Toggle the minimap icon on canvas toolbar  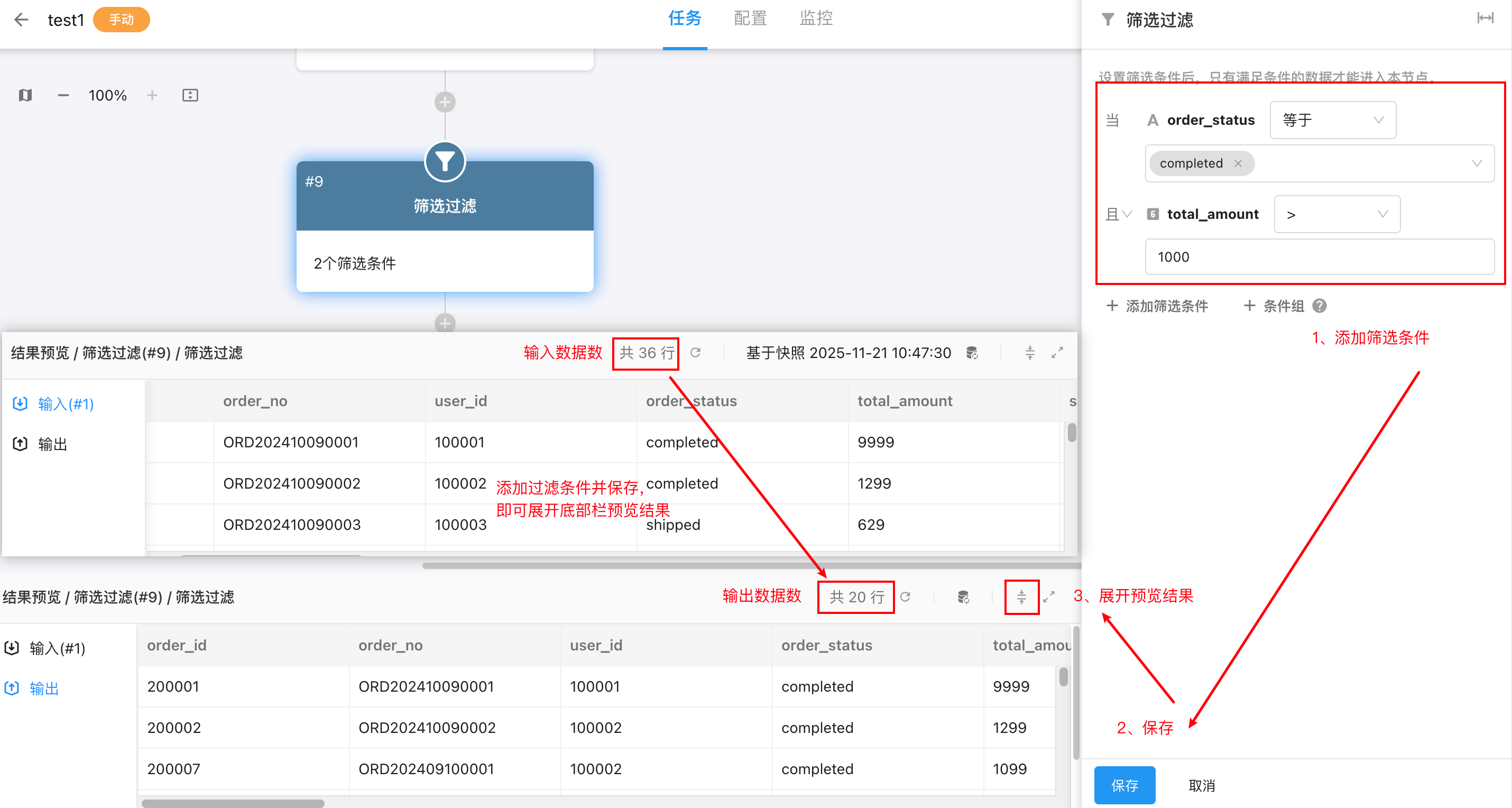point(25,95)
